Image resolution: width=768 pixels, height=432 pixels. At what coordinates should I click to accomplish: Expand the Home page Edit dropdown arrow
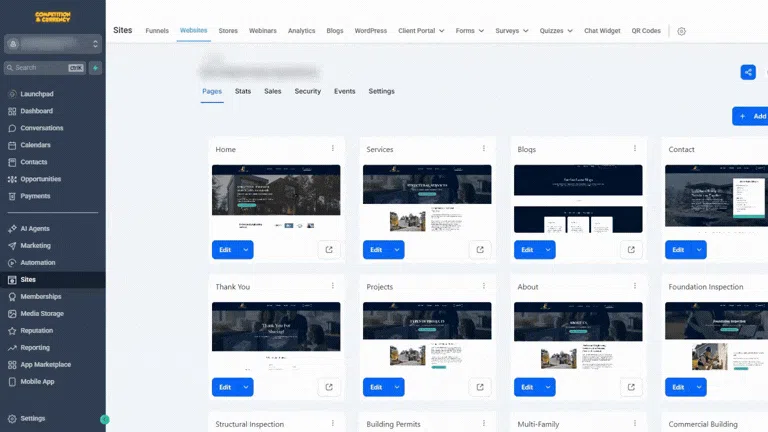(246, 250)
